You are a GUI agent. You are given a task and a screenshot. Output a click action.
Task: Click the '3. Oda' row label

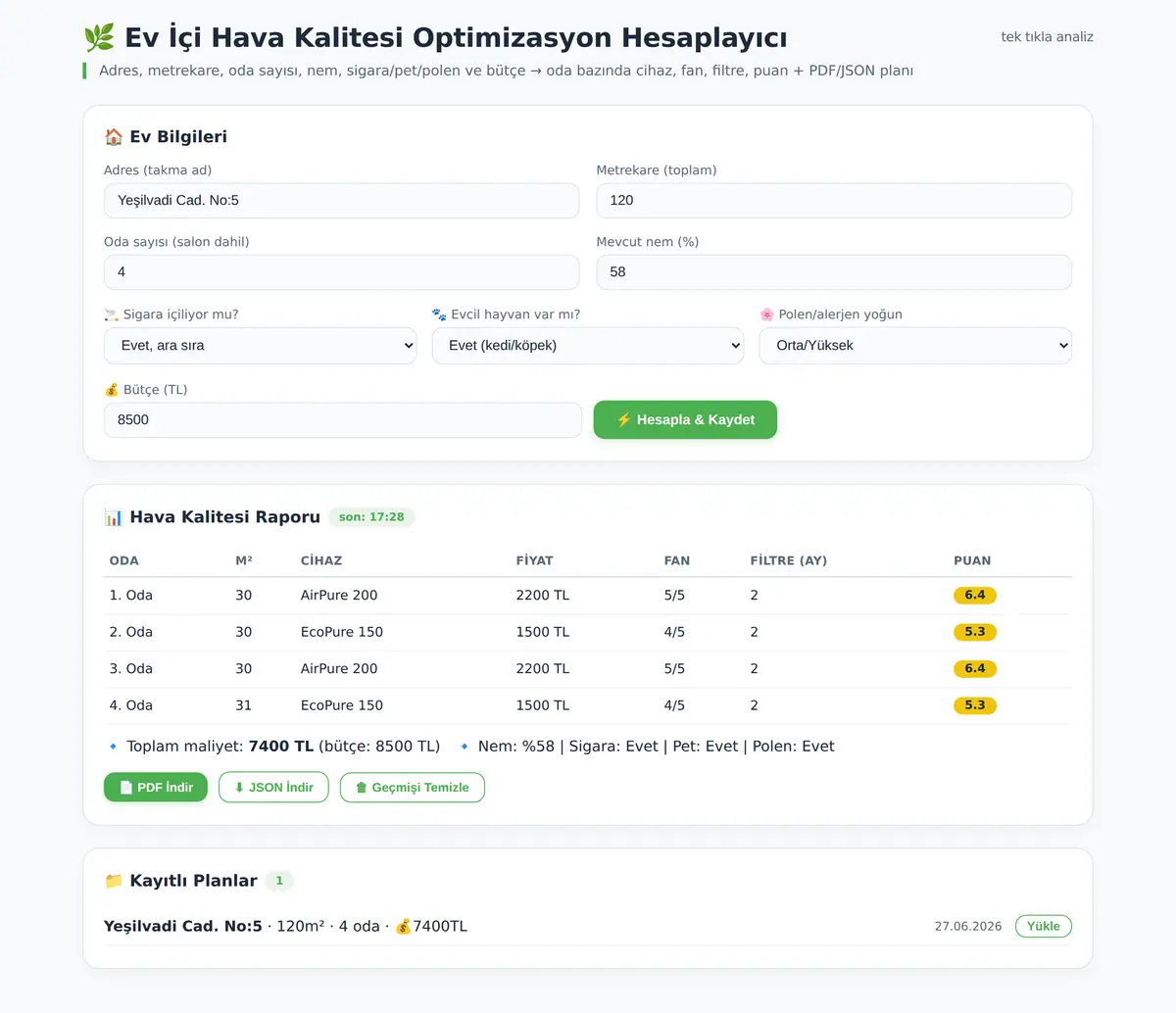[x=131, y=669]
